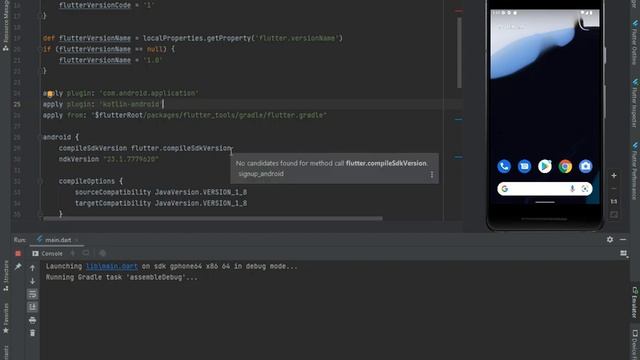The image size is (640, 360).
Task: Tap the Google Lens icon in search bar
Action: click(x=585, y=189)
